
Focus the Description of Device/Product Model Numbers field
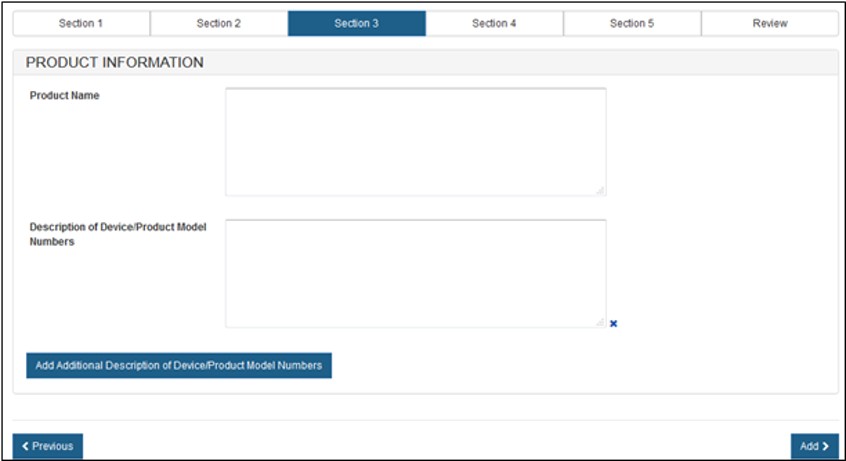click(x=415, y=272)
